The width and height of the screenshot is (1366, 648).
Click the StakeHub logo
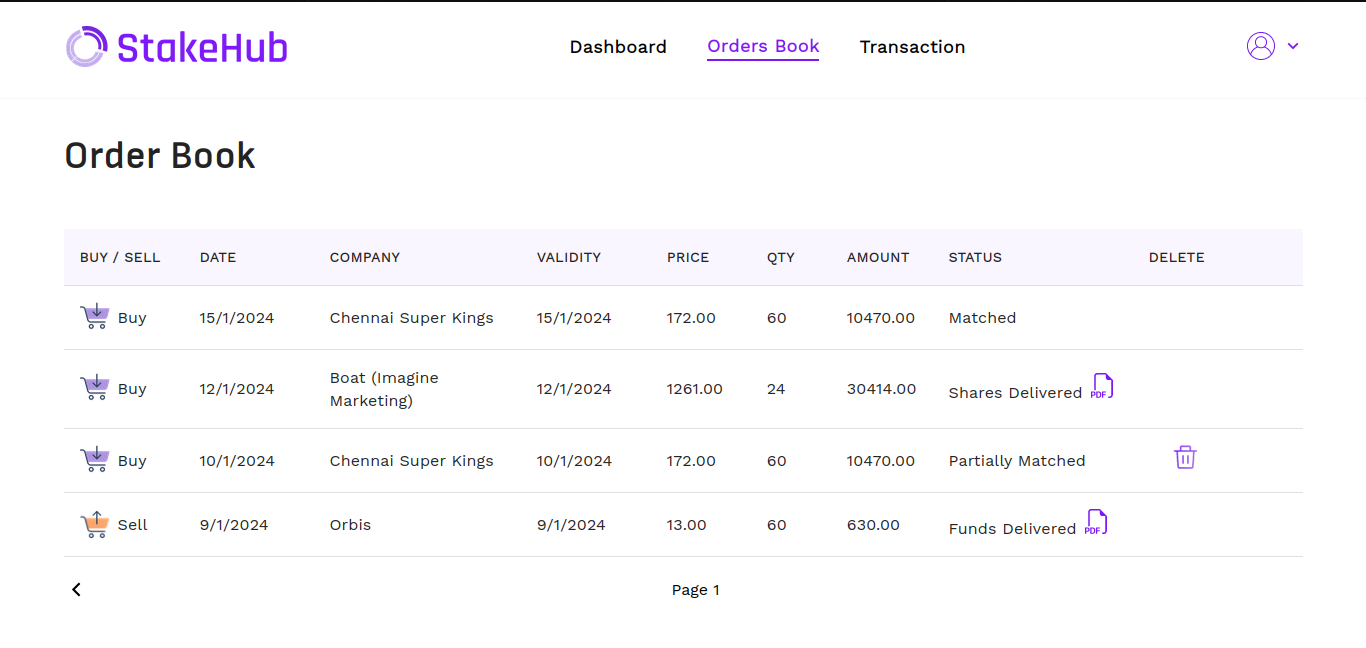pyautogui.click(x=177, y=47)
